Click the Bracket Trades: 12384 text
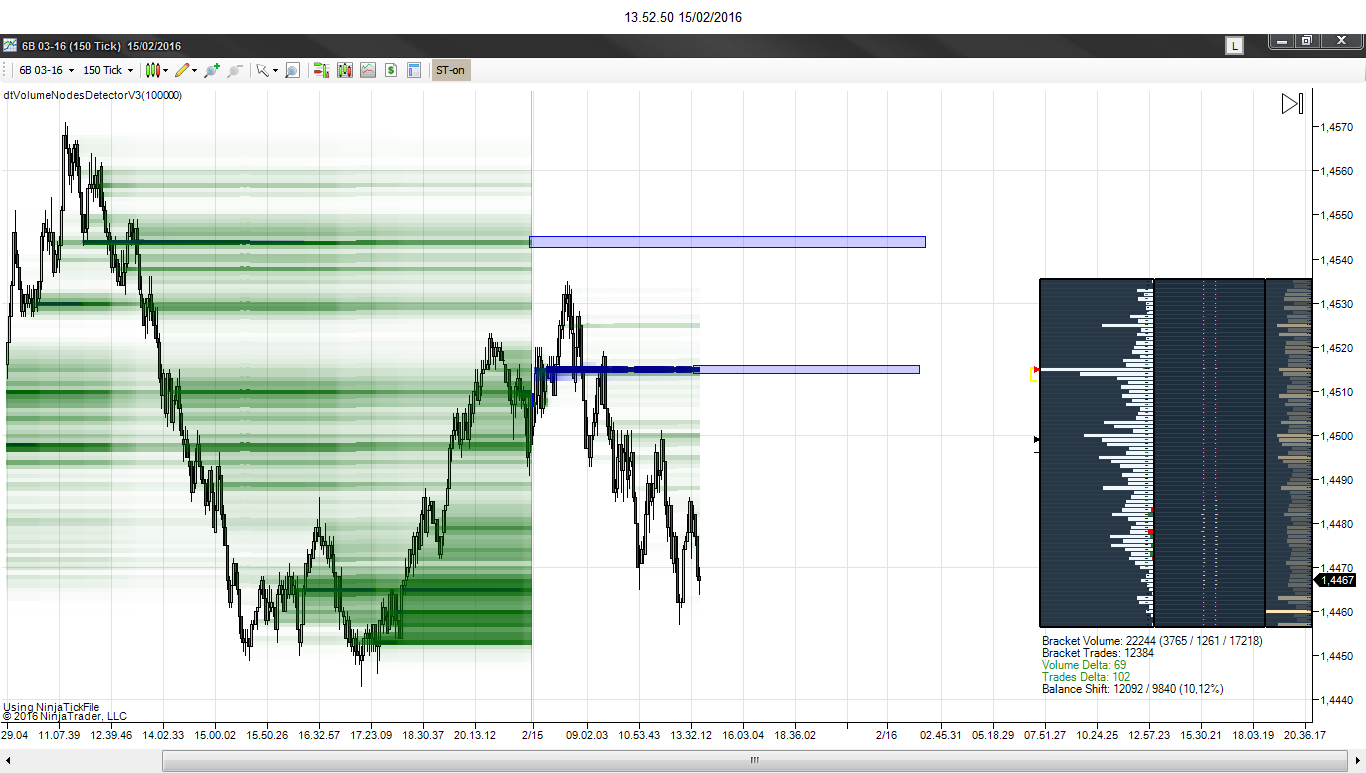This screenshot has width=1366, height=773. pyautogui.click(x=1098, y=653)
